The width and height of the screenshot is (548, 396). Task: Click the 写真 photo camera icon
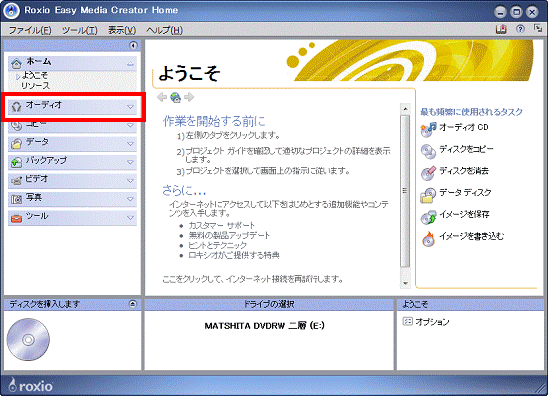click(16, 199)
